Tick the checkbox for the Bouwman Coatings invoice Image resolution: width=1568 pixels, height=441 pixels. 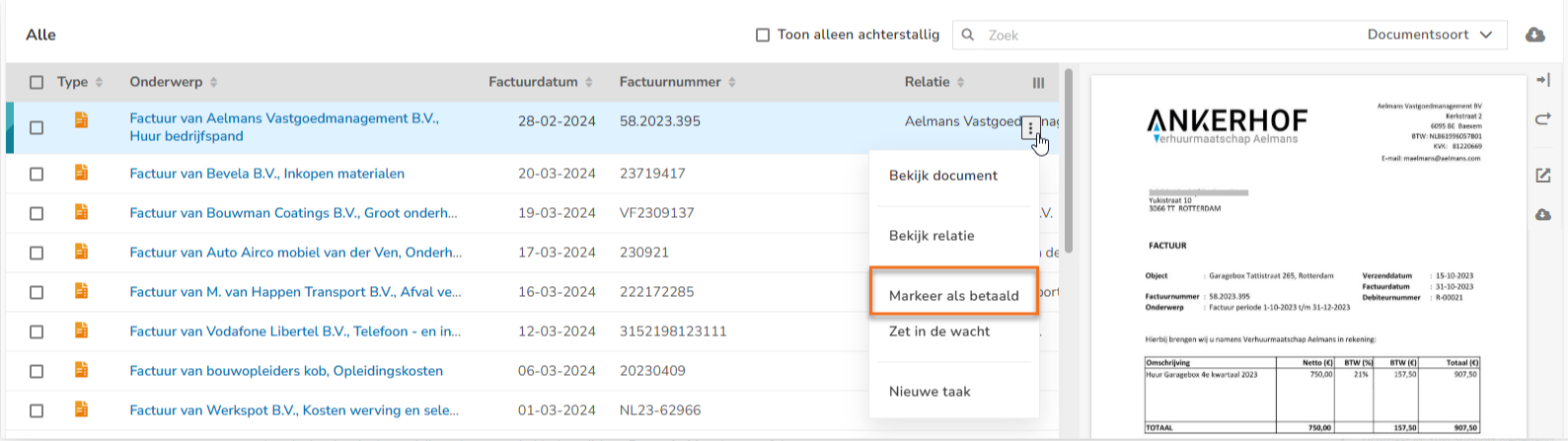(x=37, y=214)
